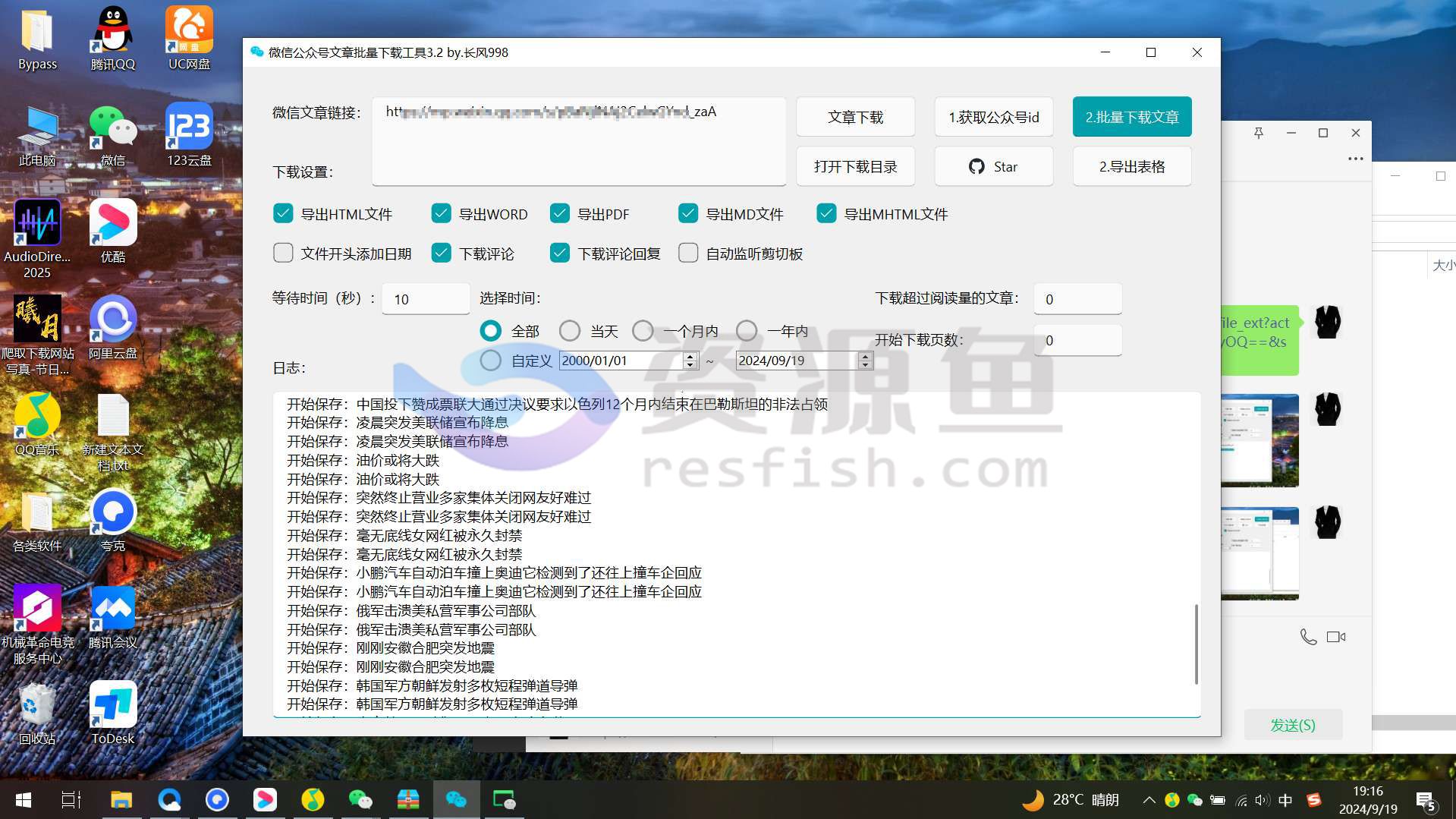This screenshot has height=819, width=1456.
Task: Click 2.导出表格 button
Action: 1132,166
